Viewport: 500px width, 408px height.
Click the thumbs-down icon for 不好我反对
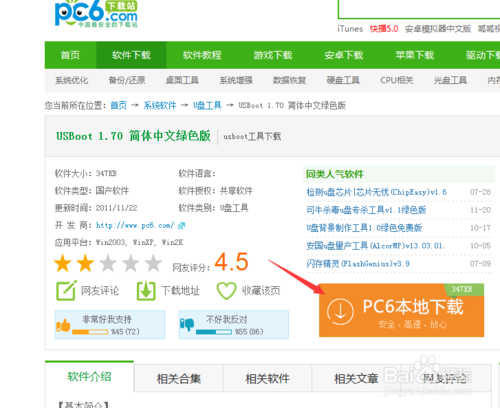187,324
